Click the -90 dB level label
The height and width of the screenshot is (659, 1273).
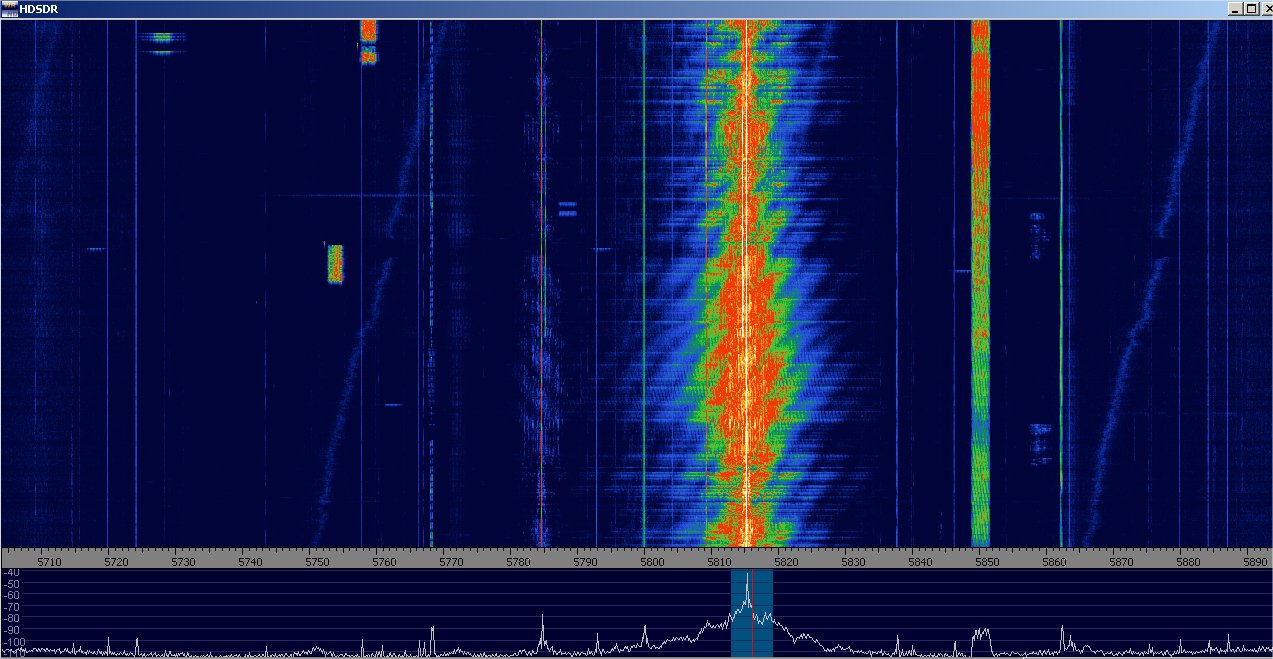(x=11, y=631)
